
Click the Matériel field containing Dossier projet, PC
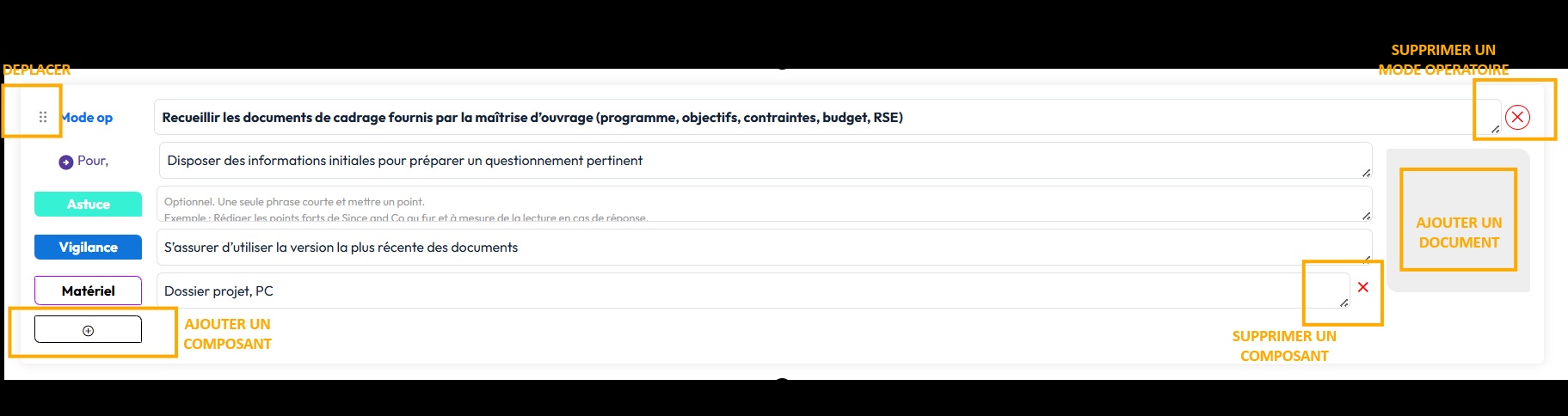pyautogui.click(x=753, y=291)
